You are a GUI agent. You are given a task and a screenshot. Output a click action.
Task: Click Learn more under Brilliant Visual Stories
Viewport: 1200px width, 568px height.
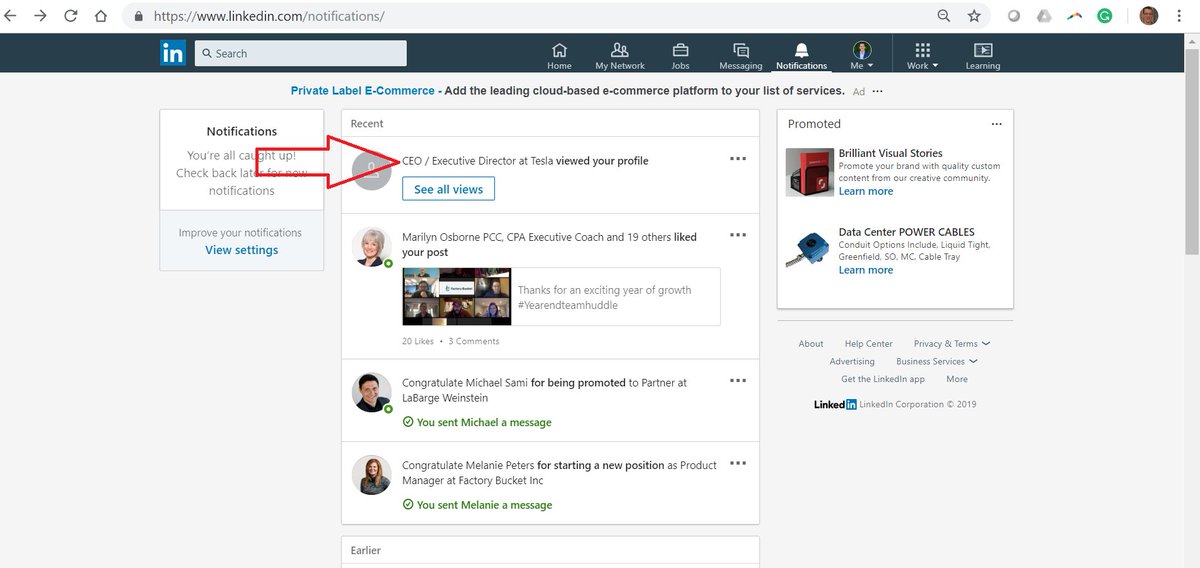tap(866, 191)
